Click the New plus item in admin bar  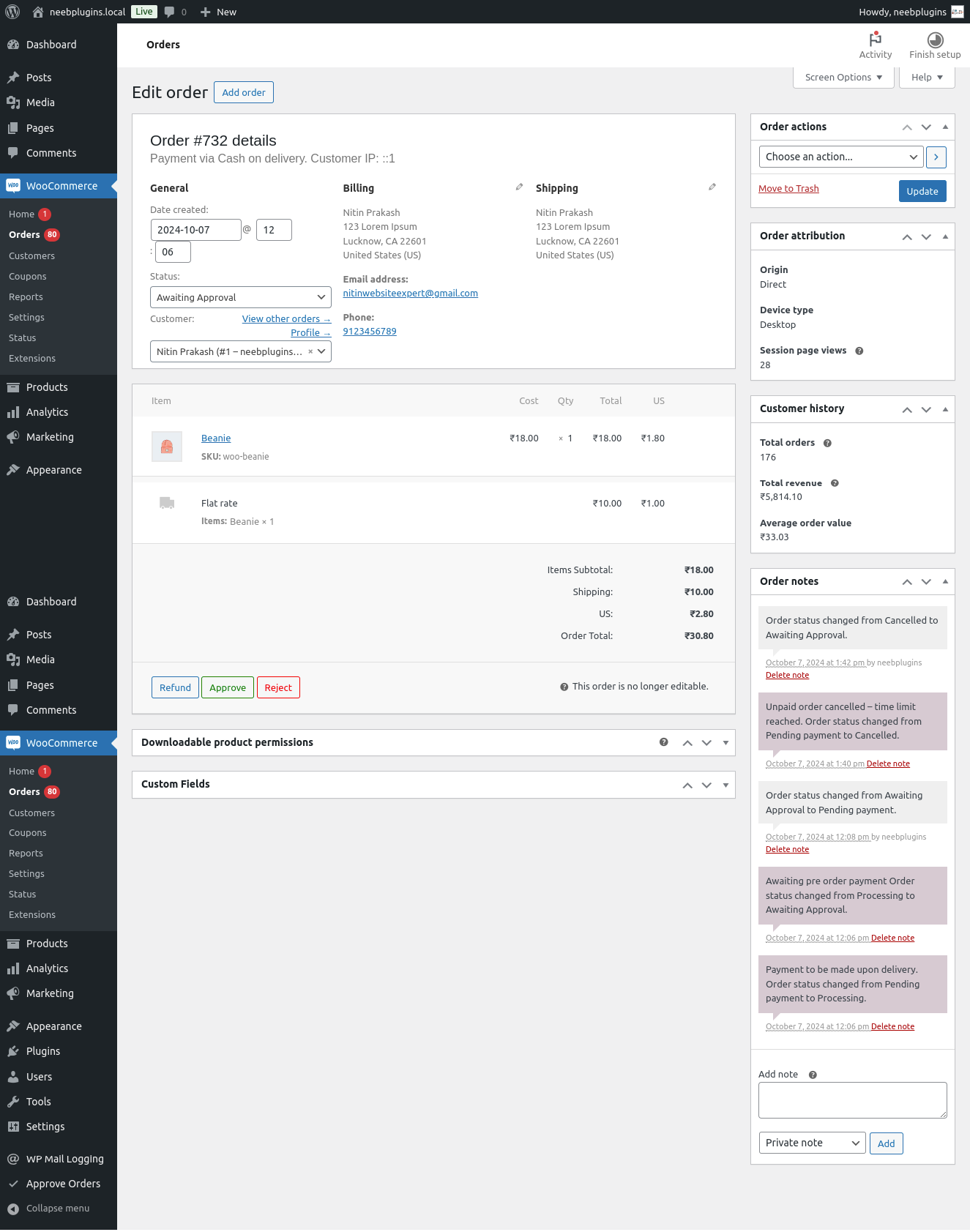coord(218,12)
